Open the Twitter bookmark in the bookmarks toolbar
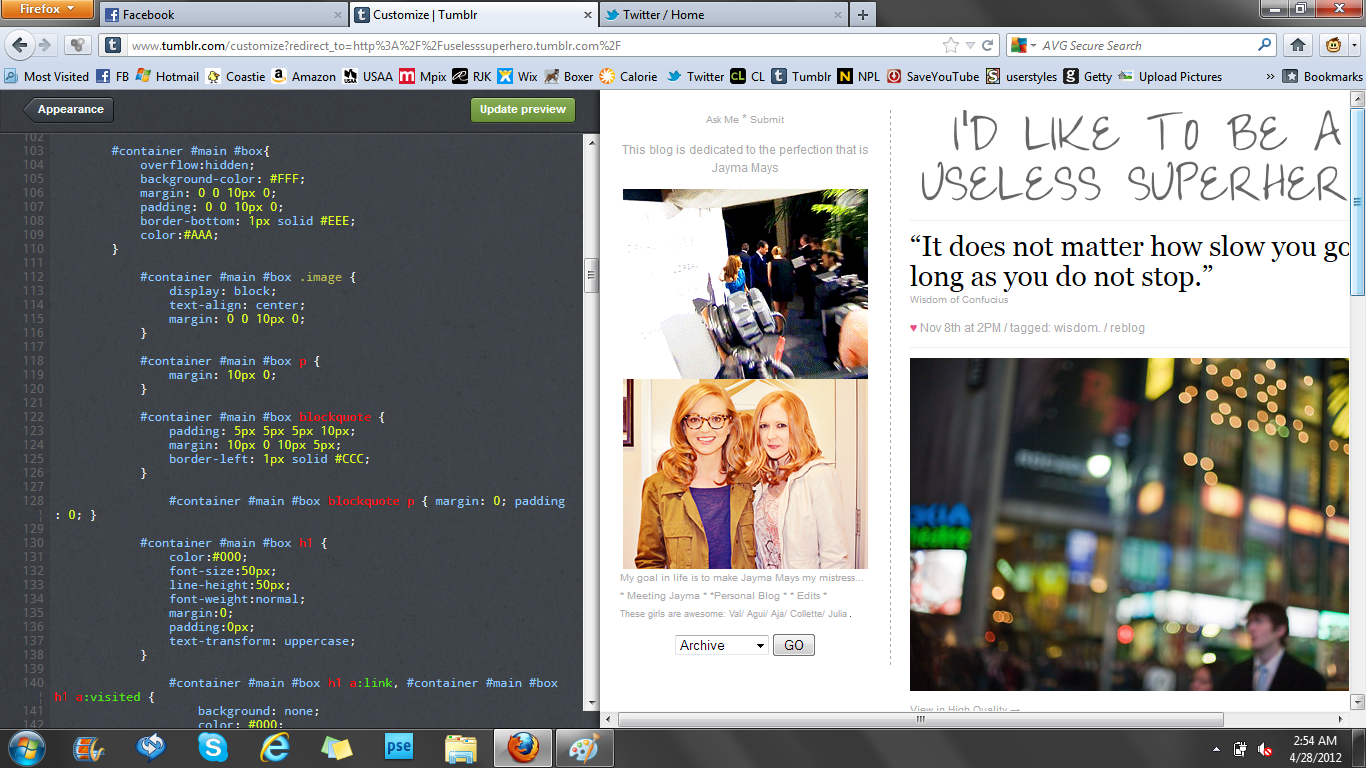Screen dimensions: 1366x768 (695, 76)
